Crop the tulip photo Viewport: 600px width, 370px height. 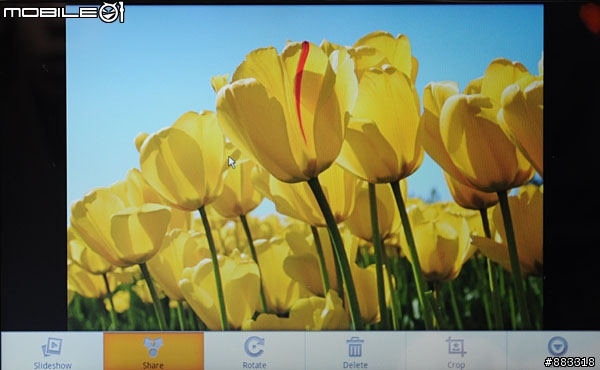pyautogui.click(x=456, y=351)
